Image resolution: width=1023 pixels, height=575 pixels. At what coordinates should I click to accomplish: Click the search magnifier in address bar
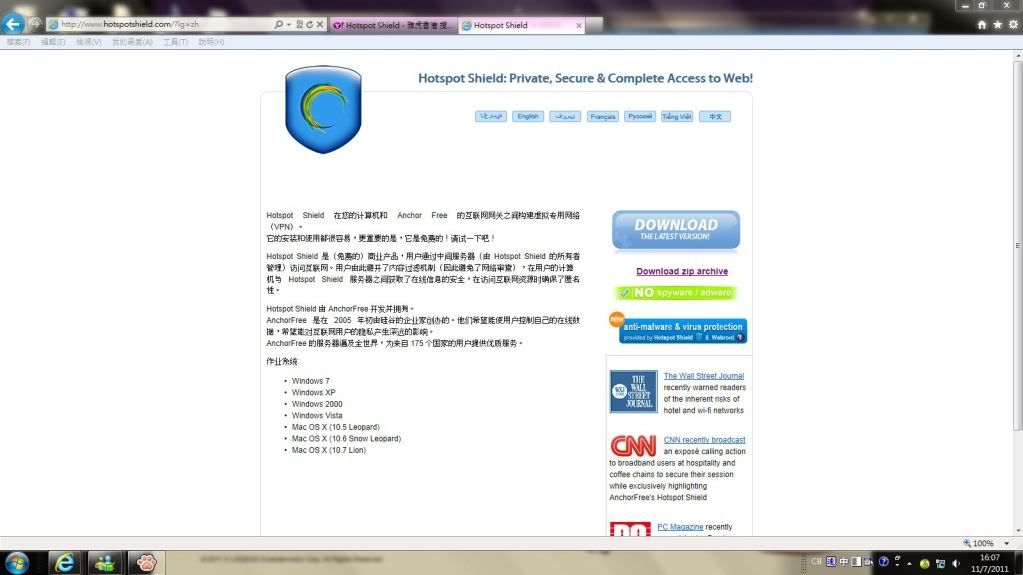[x=279, y=24]
